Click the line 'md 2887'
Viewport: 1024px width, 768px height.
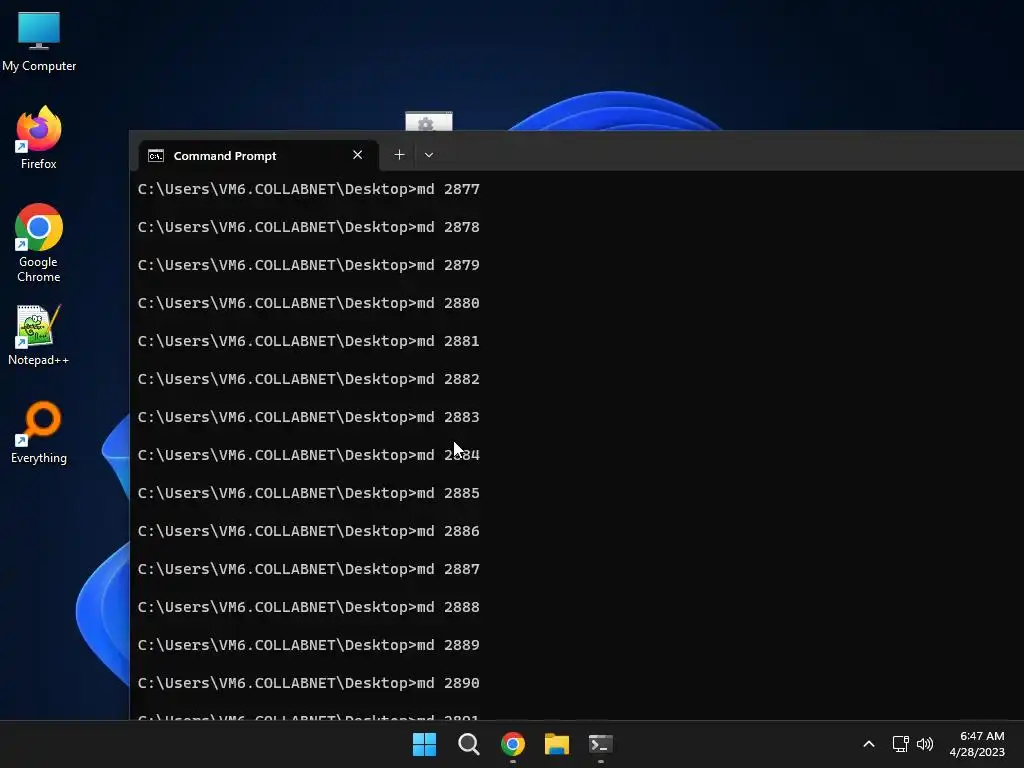click(308, 569)
